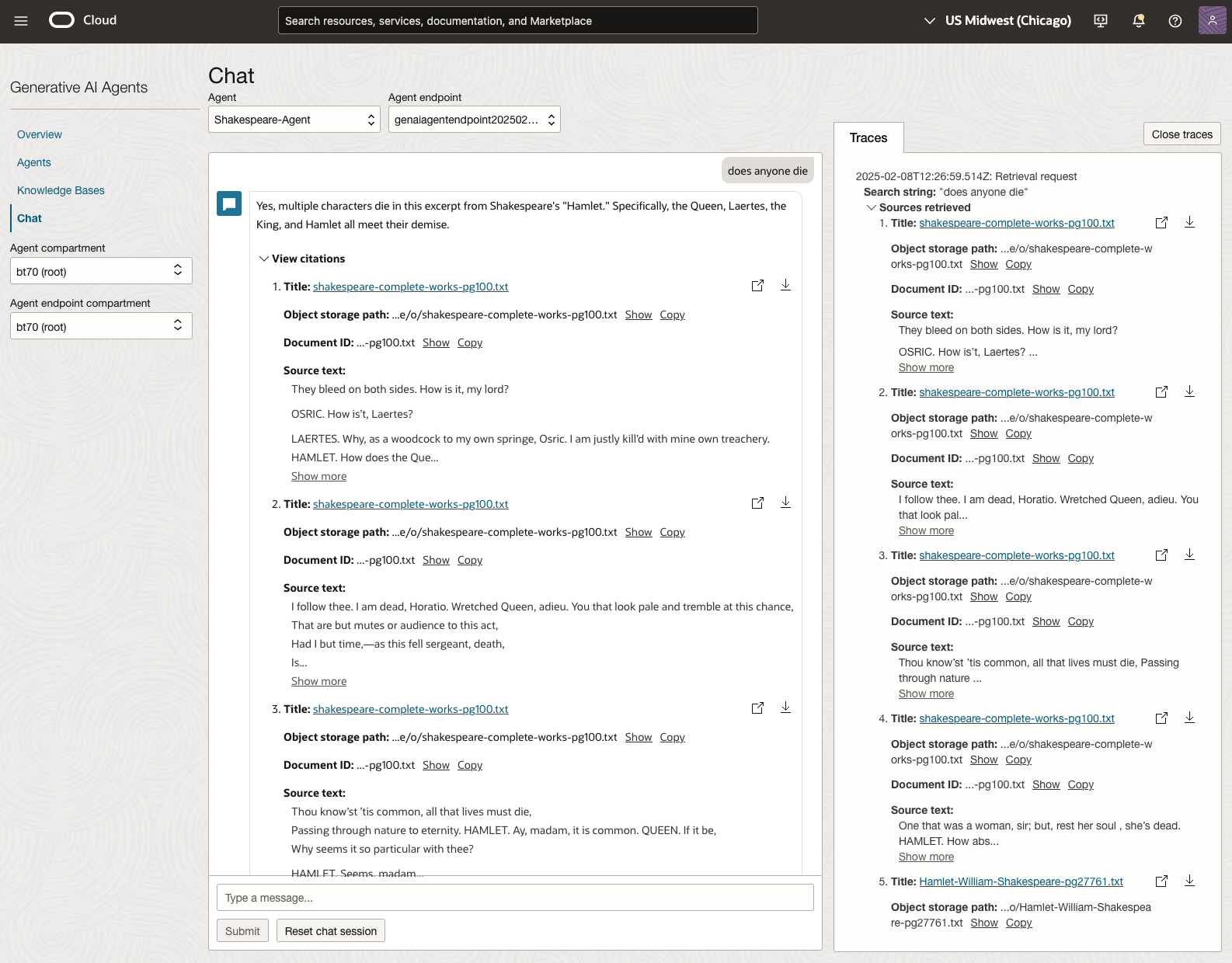
Task: Open the Cloud Shell developer tools icon
Action: pyautogui.click(x=1101, y=21)
